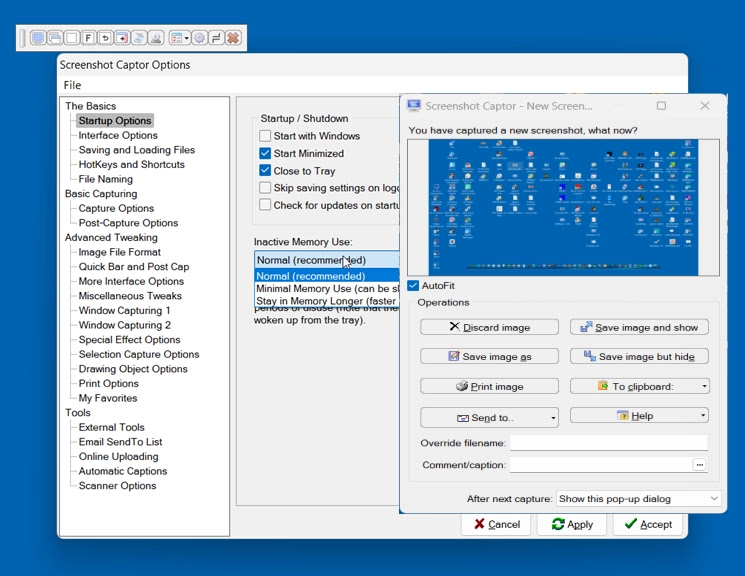Click the red X close icon on quick bar
This screenshot has width=745, height=576.
pos(233,38)
